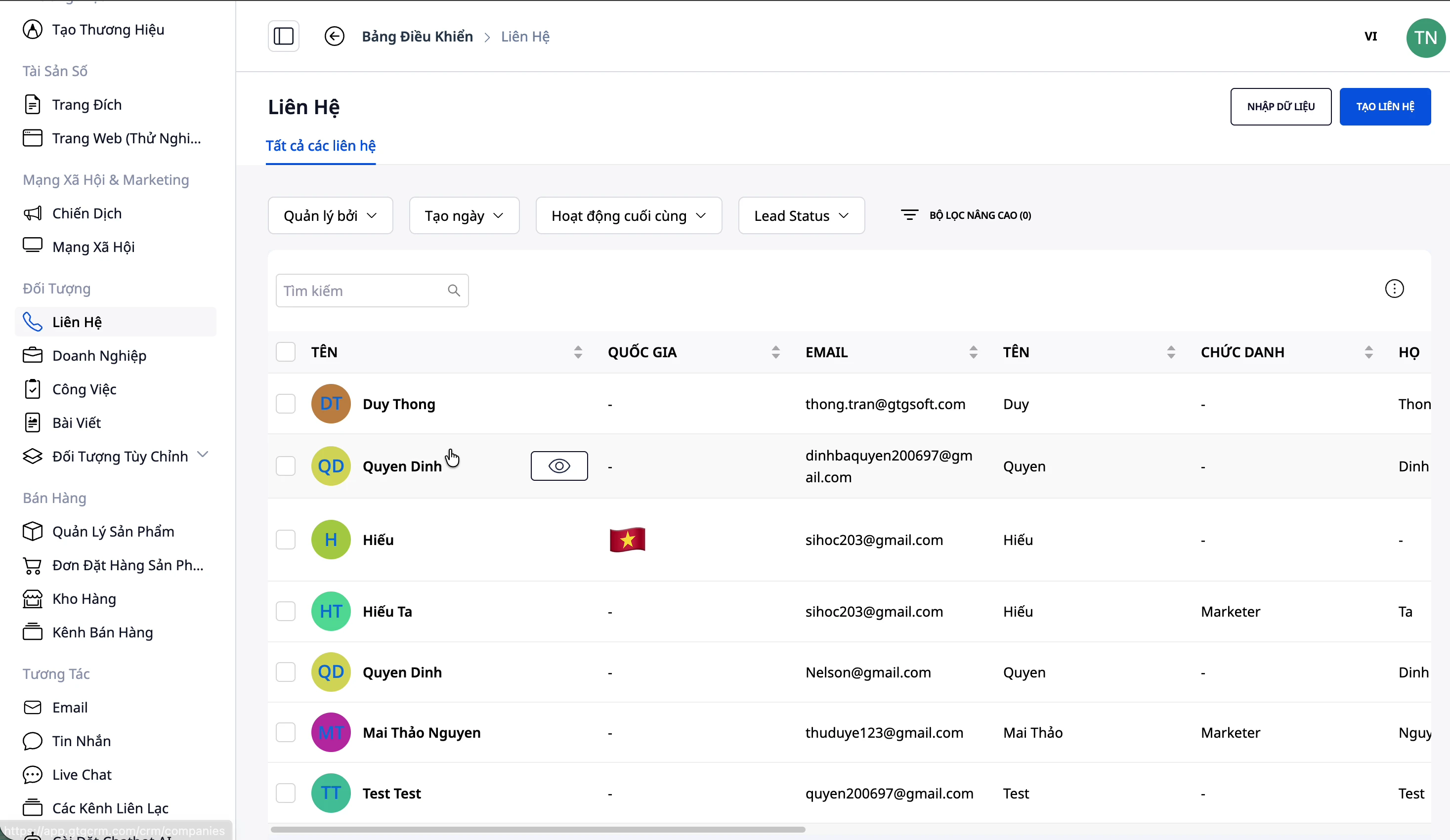This screenshot has width=1450, height=840.
Task: Open Live Chat in sidebar
Action: click(x=81, y=774)
